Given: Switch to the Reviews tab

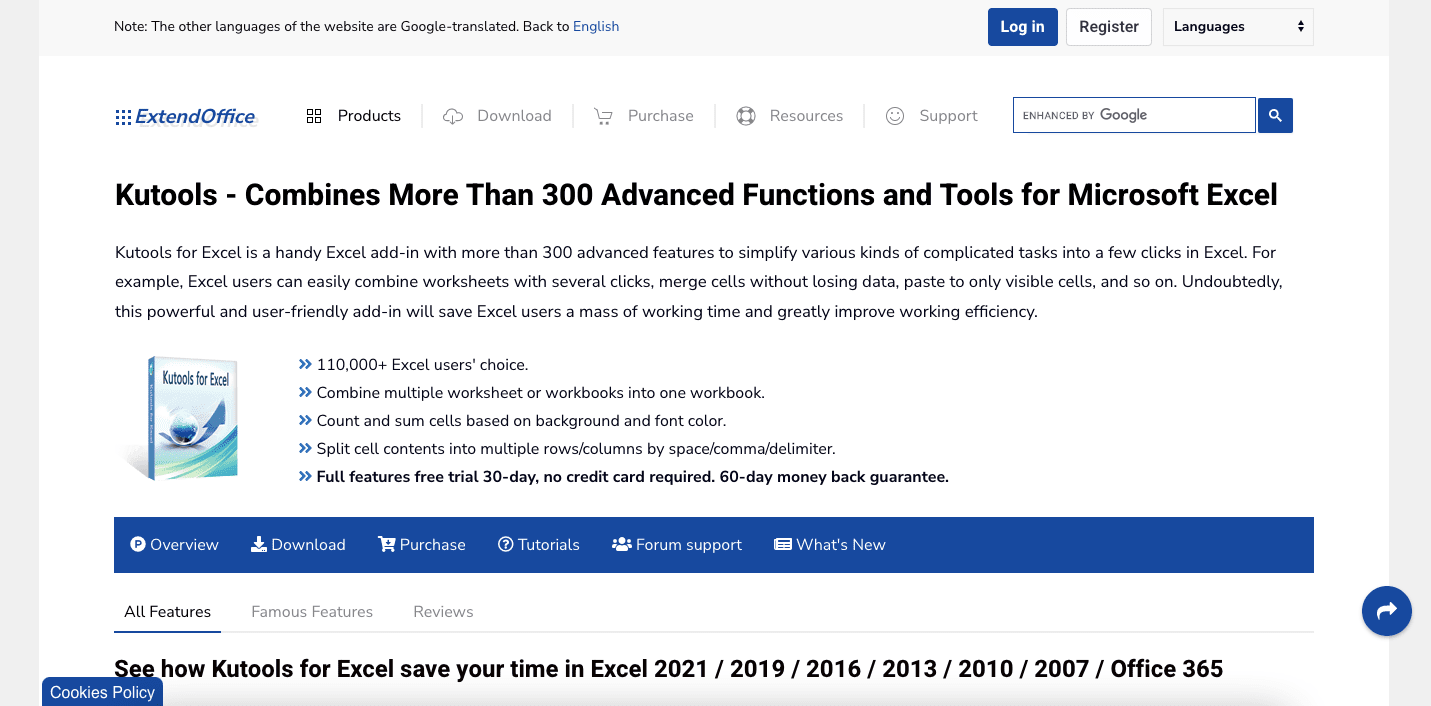Looking at the screenshot, I should (443, 612).
